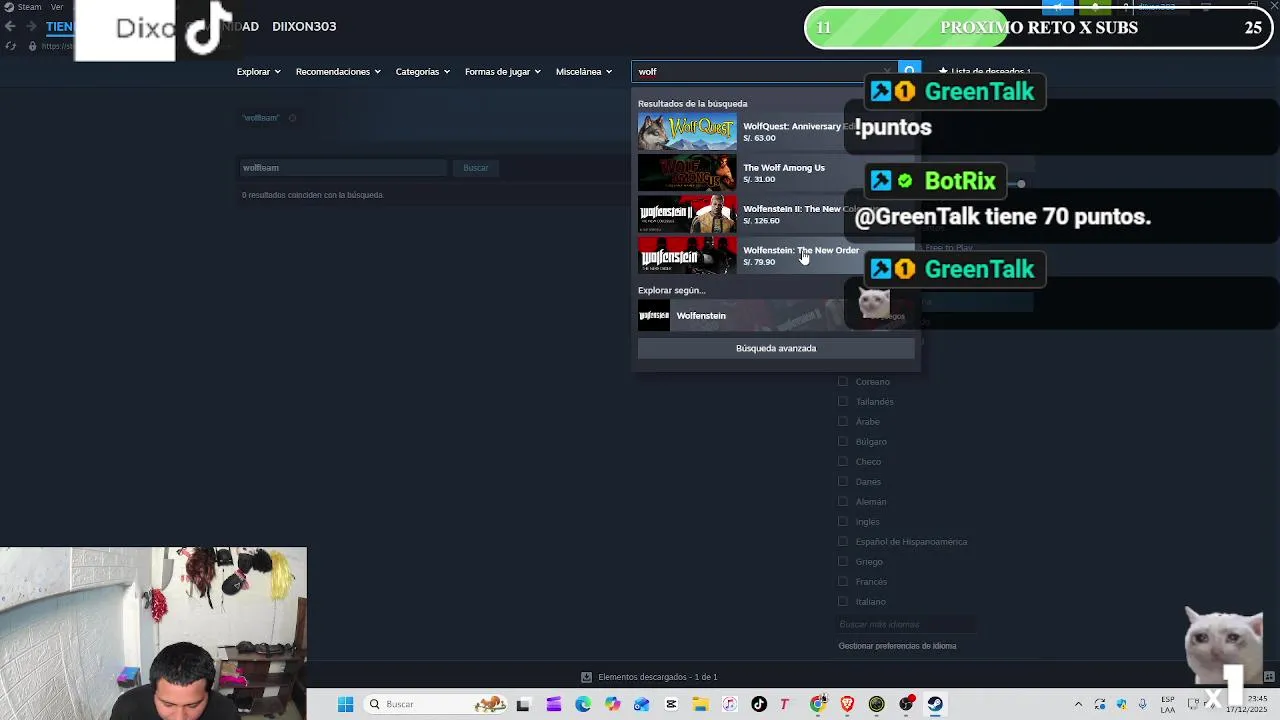This screenshot has height=720, width=1280.
Task: Select WolfQuest: Anniversary Edition result
Action: [776, 131]
